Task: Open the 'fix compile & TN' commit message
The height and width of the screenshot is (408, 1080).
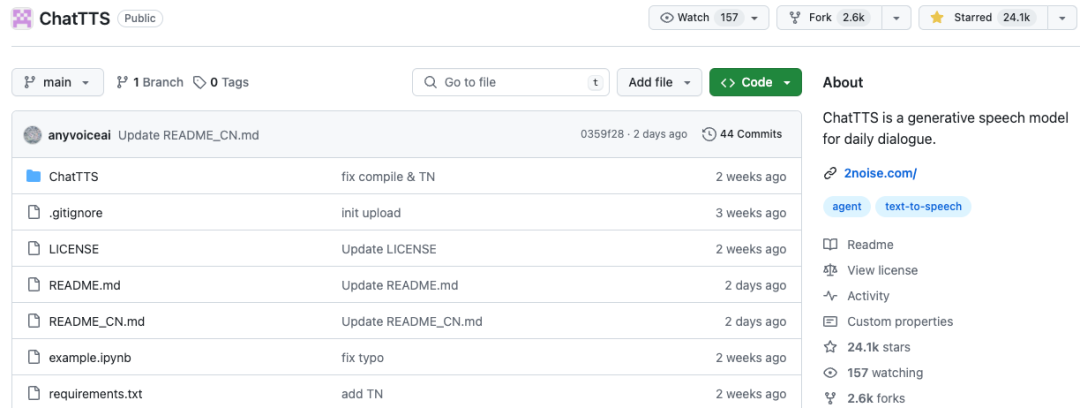Action: (x=388, y=176)
